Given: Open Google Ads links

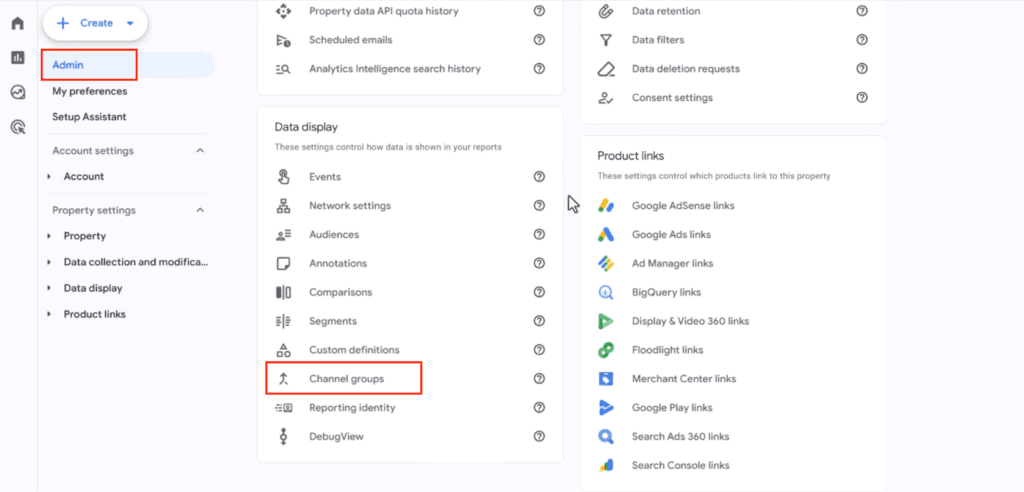Looking at the screenshot, I should pyautogui.click(x=671, y=235).
